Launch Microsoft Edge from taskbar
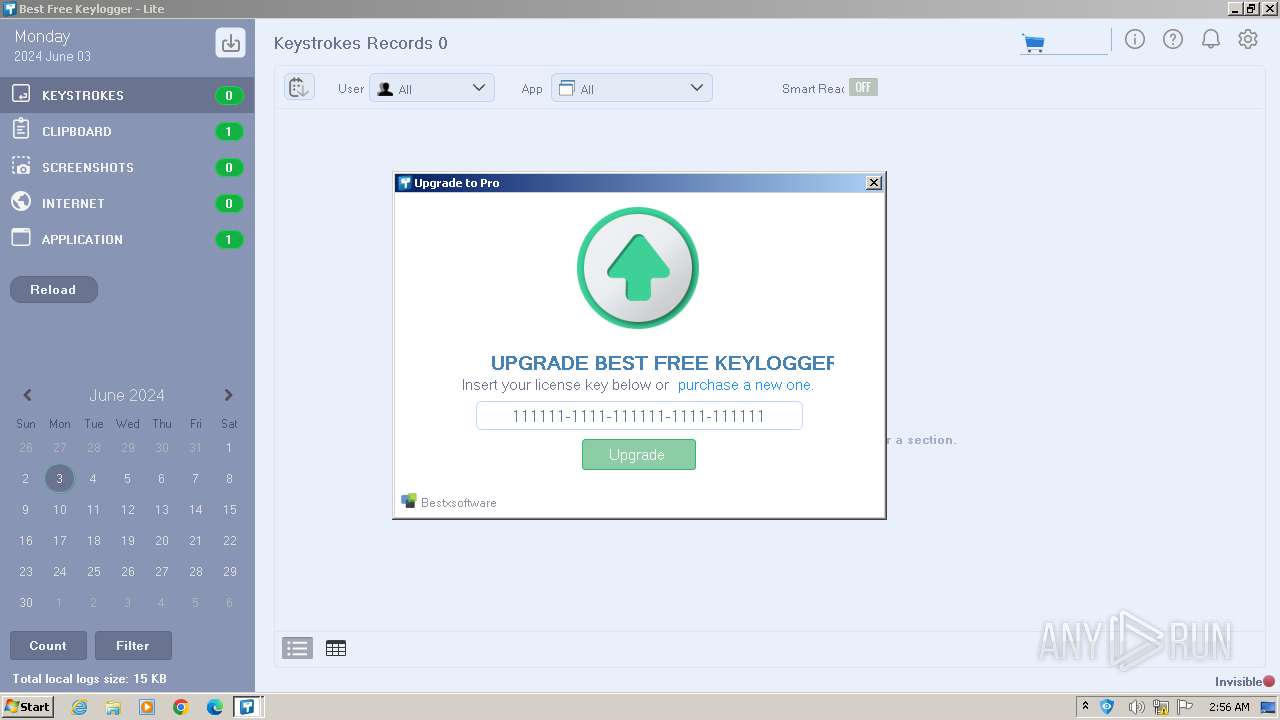 (x=215, y=707)
